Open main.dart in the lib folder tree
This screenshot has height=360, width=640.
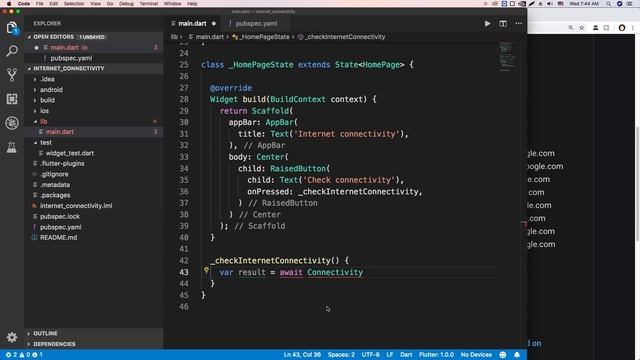(x=60, y=132)
